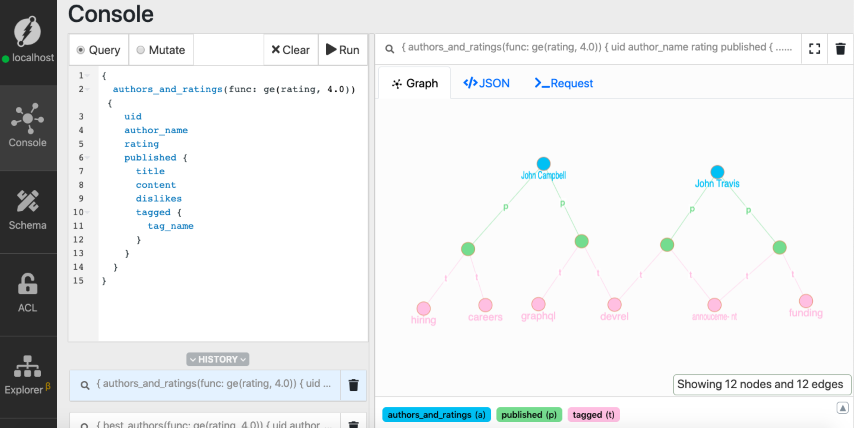
Task: Select the Query radio button
Action: pyautogui.click(x=81, y=50)
